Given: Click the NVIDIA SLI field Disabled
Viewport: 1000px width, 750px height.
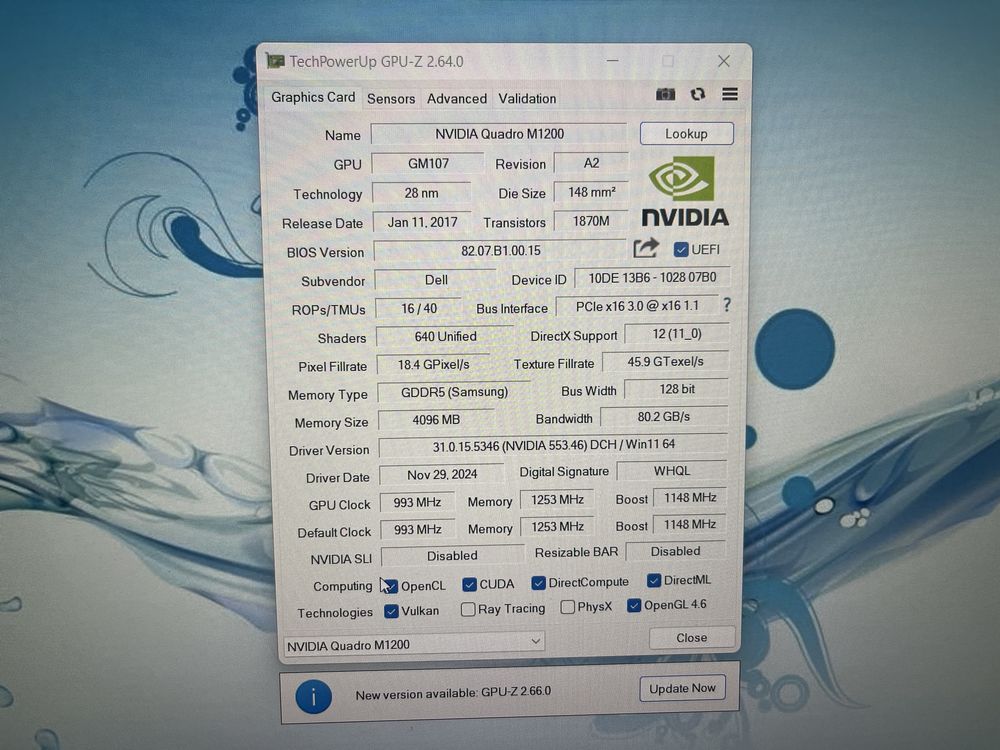Looking at the screenshot, I should click(x=452, y=556).
